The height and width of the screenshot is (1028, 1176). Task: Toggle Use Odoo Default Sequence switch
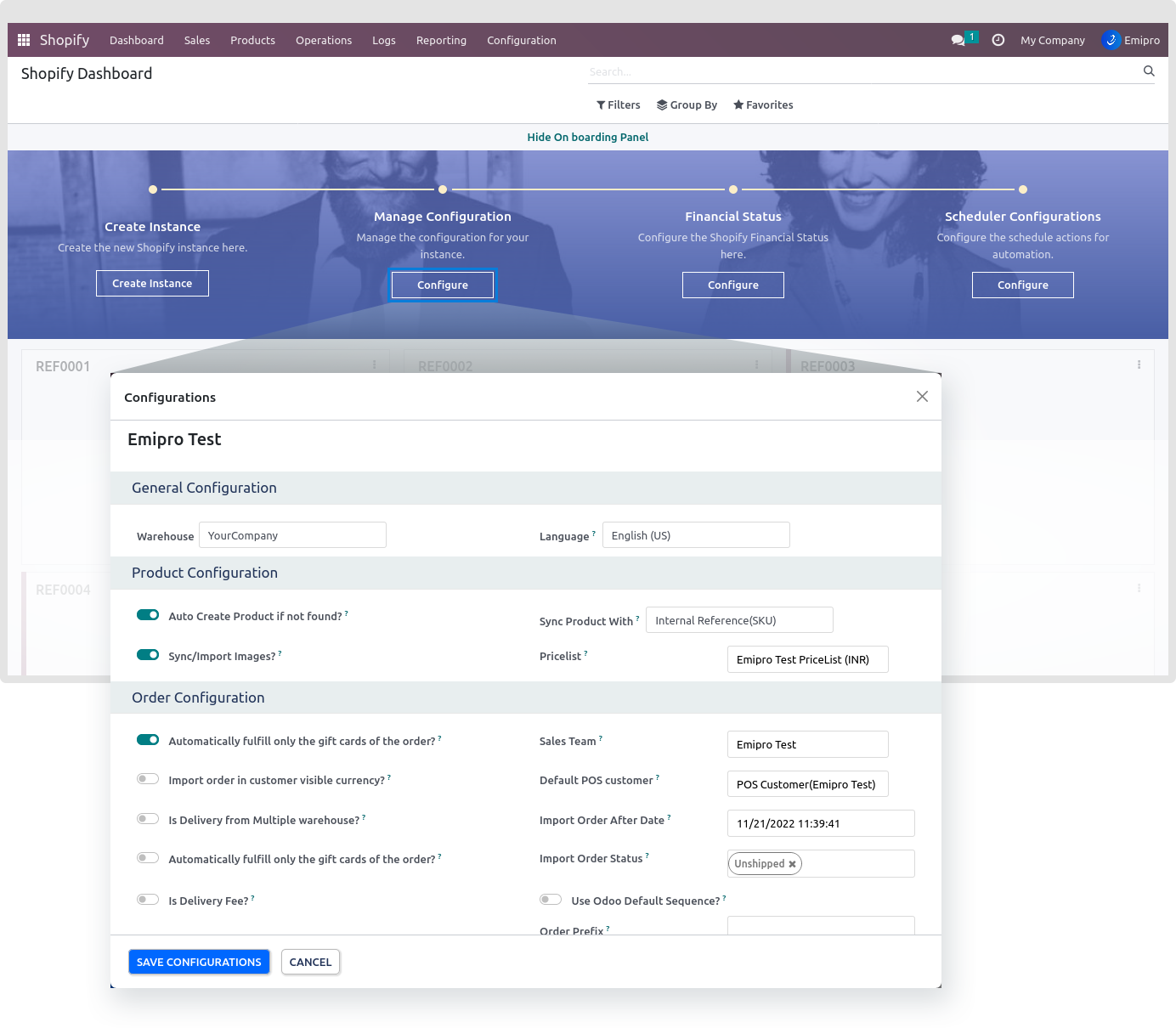551,900
